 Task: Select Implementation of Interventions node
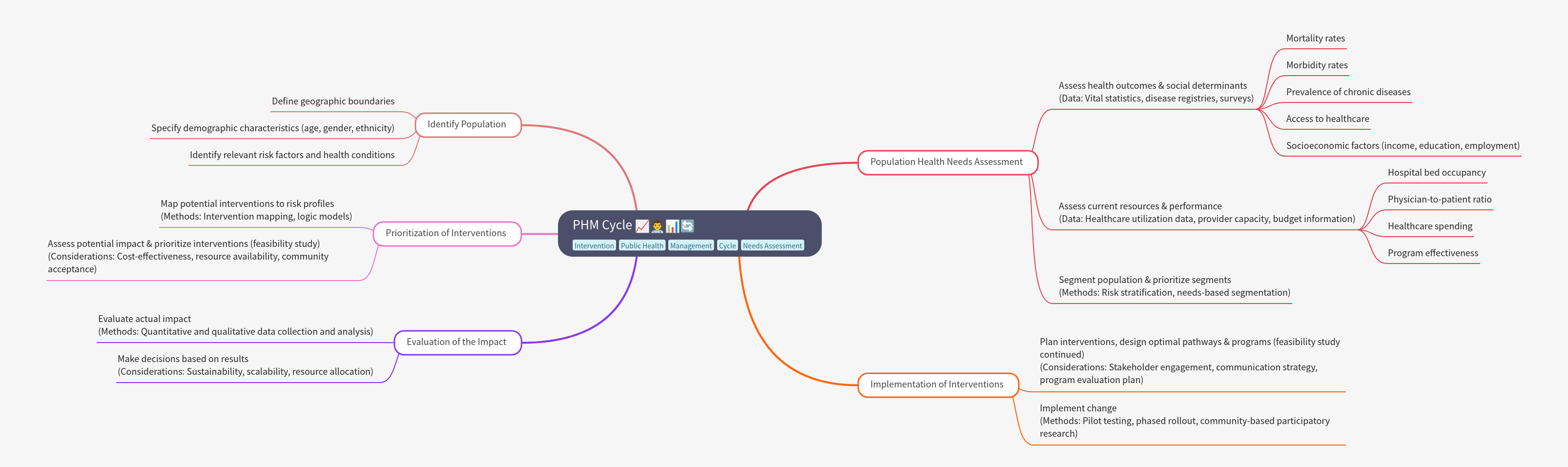(x=937, y=385)
